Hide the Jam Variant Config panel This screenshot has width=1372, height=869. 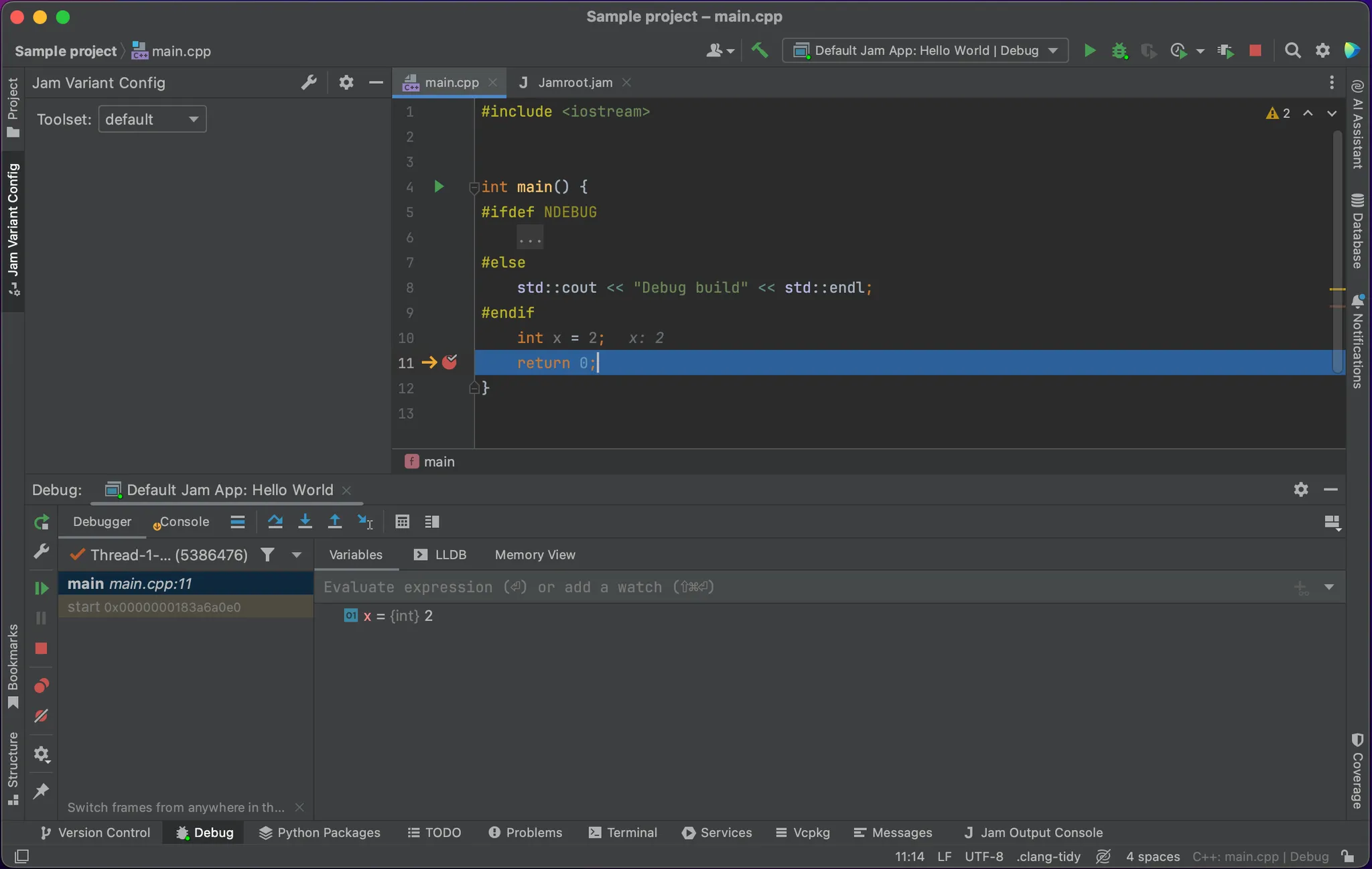tap(376, 82)
